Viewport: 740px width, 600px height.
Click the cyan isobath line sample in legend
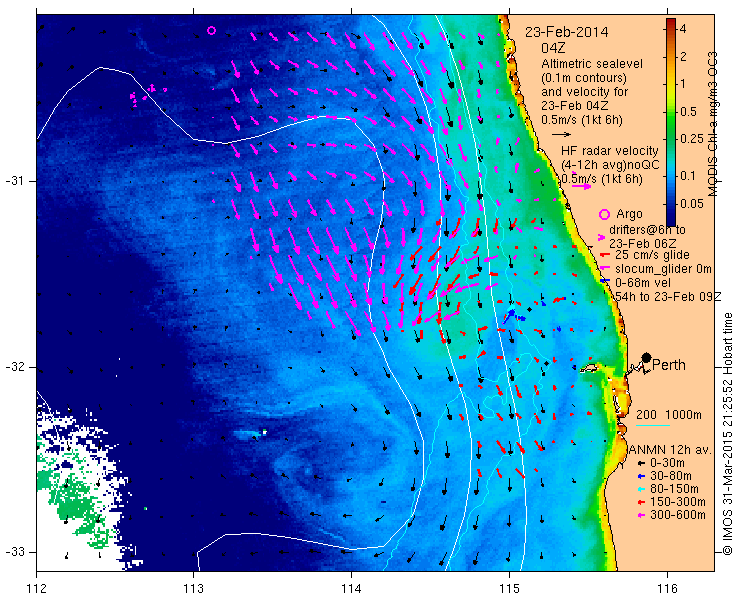653,426
